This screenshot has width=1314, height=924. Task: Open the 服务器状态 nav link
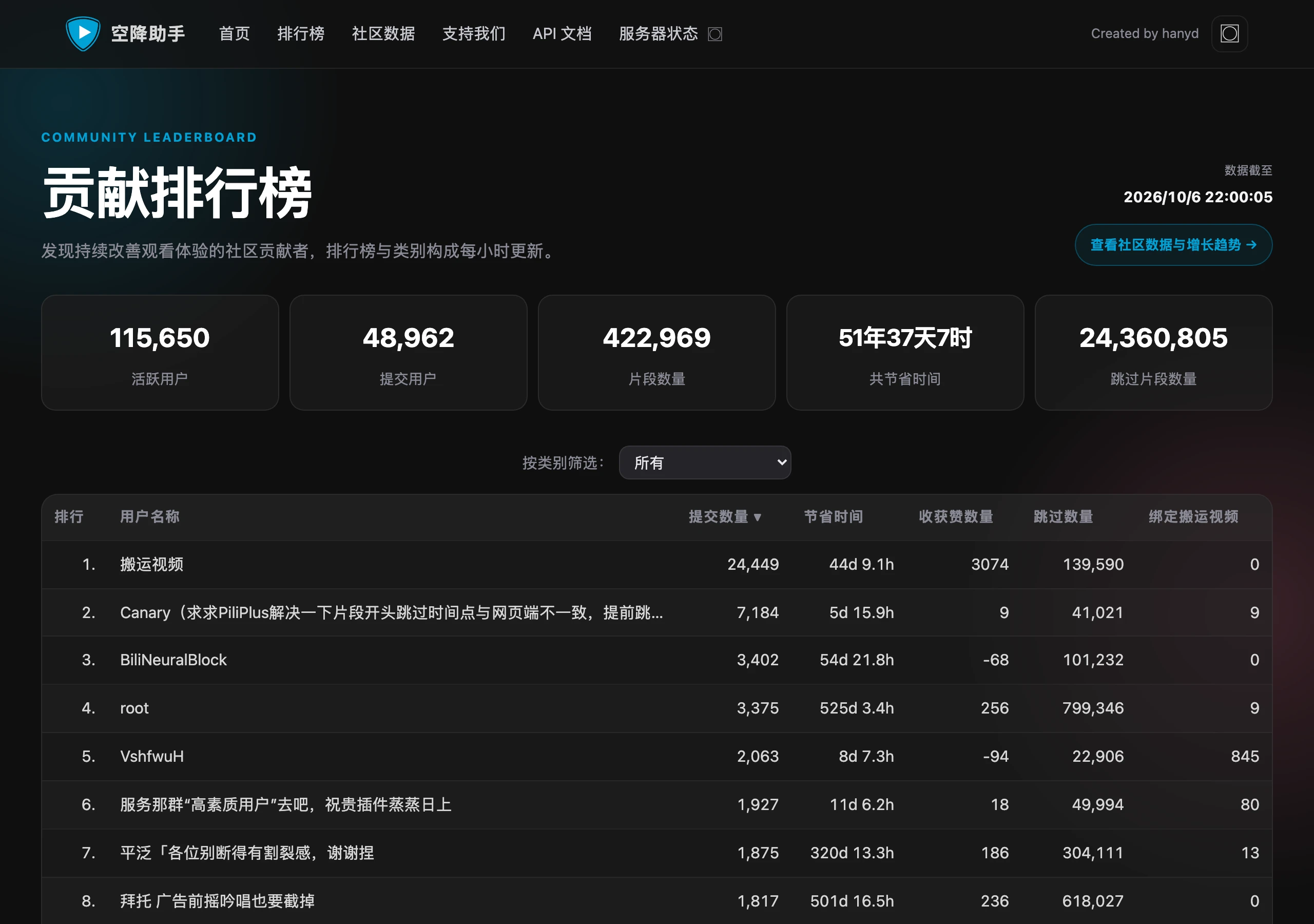(x=658, y=34)
